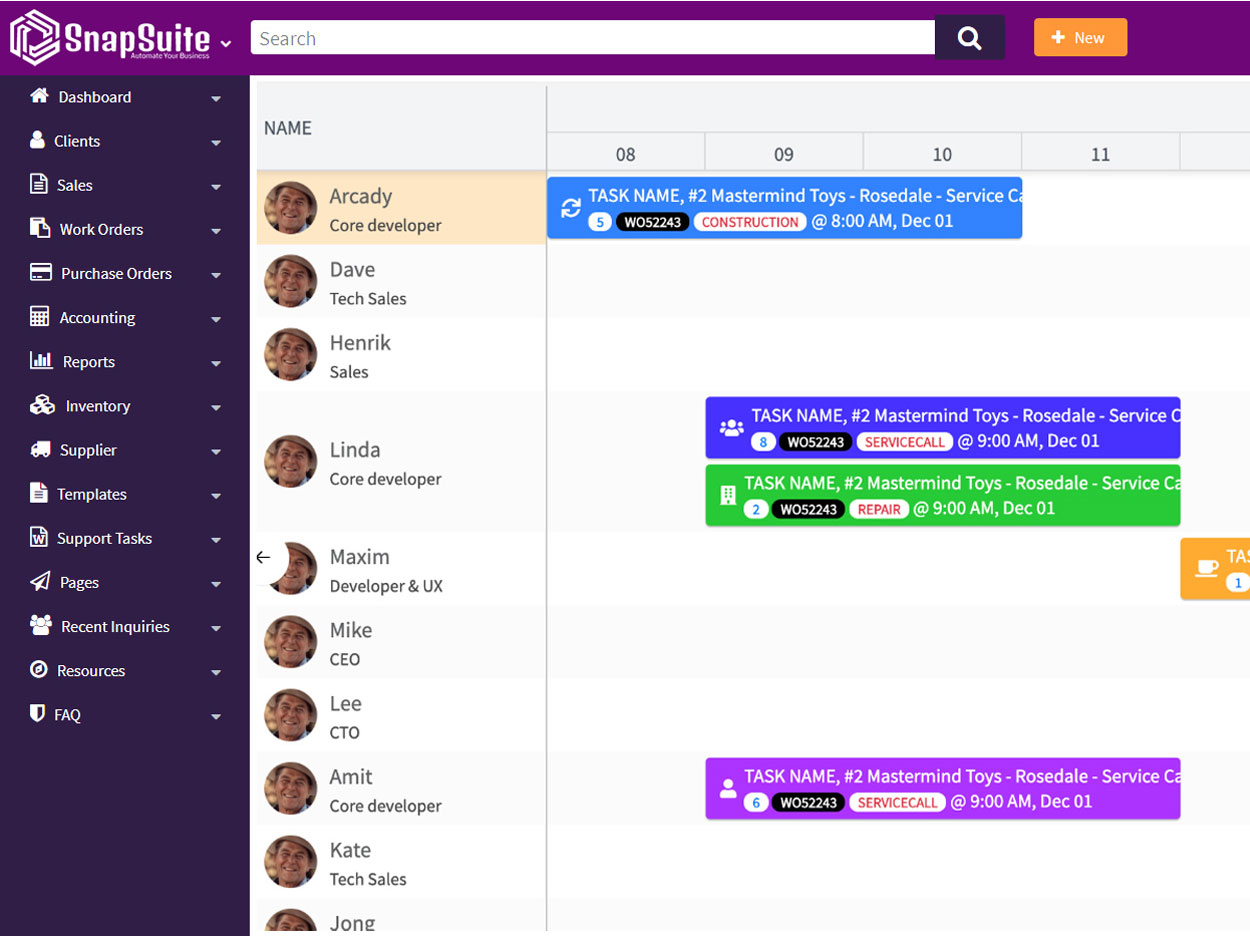The image size is (1250, 936).
Task: Click the Recent Inquiries icon
Action: [x=39, y=625]
